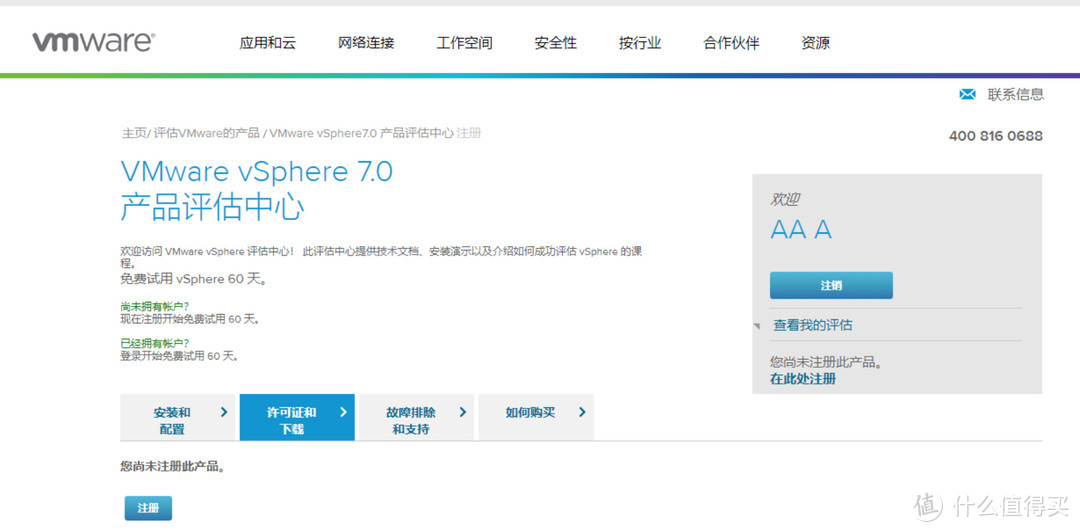Screen dimensions: 1080x532
Task: Open the 工作空间 menu
Action: click(x=464, y=43)
